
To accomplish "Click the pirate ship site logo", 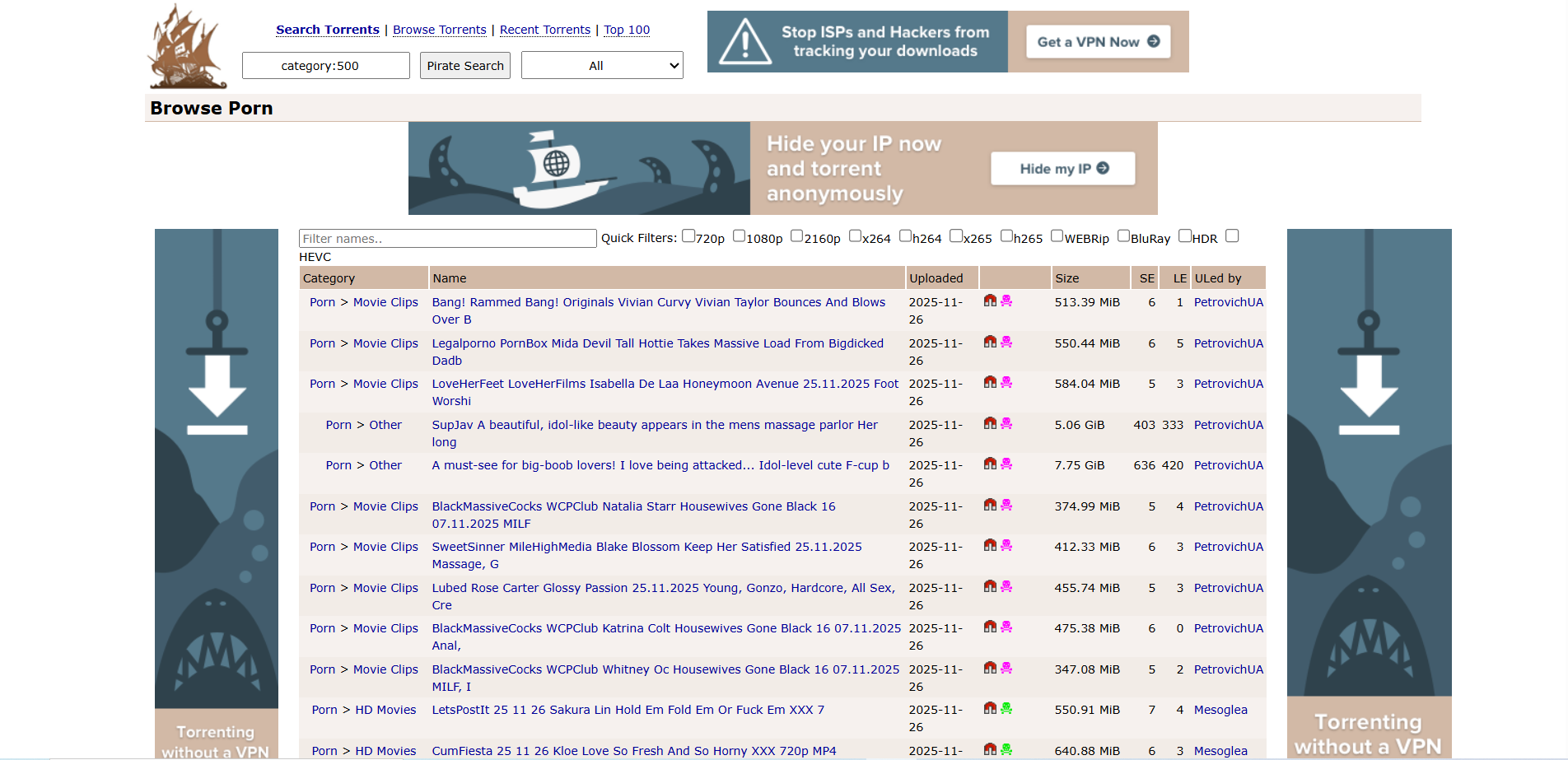I will click(x=187, y=47).
